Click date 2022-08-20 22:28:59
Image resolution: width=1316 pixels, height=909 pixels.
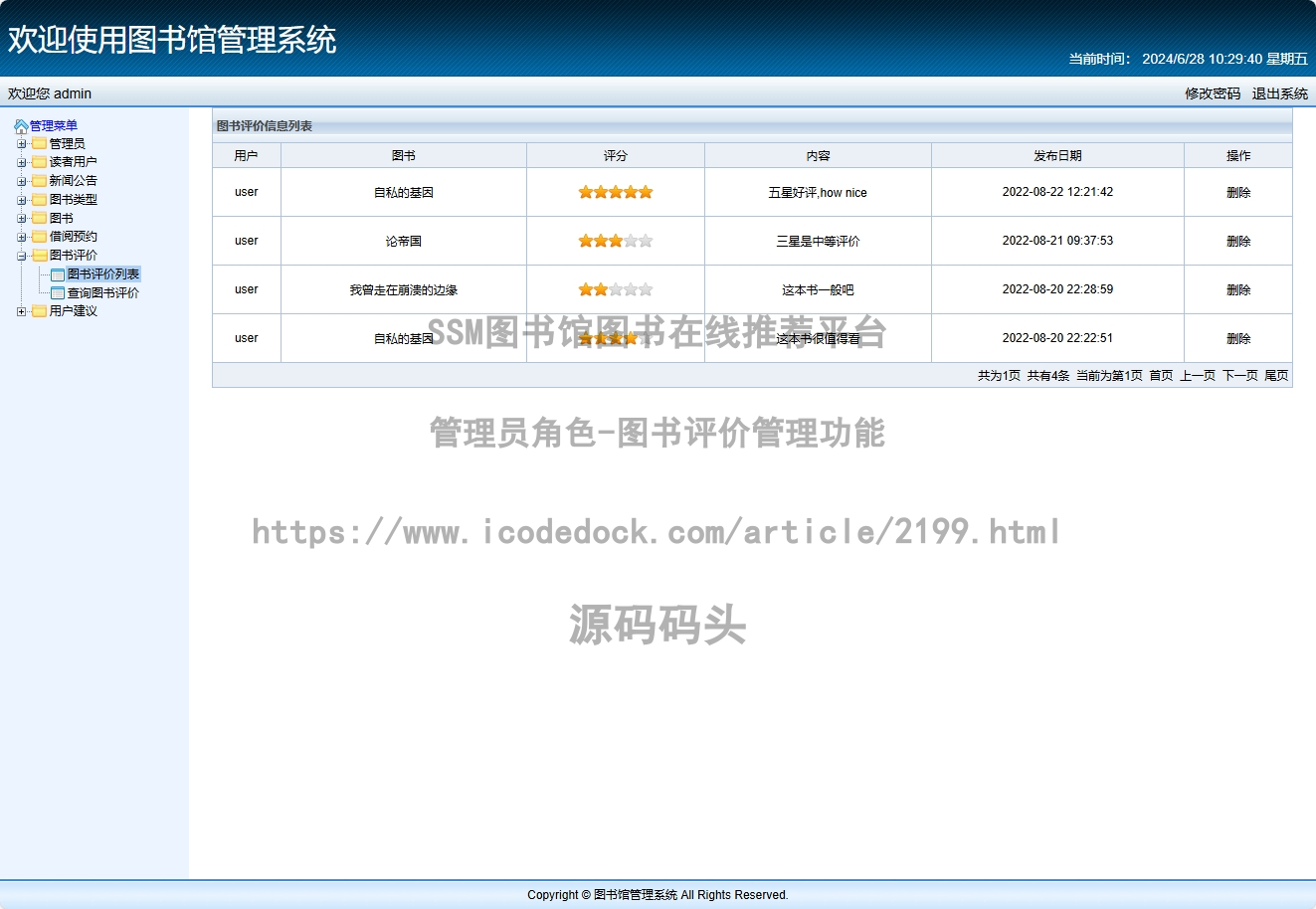coord(1057,289)
